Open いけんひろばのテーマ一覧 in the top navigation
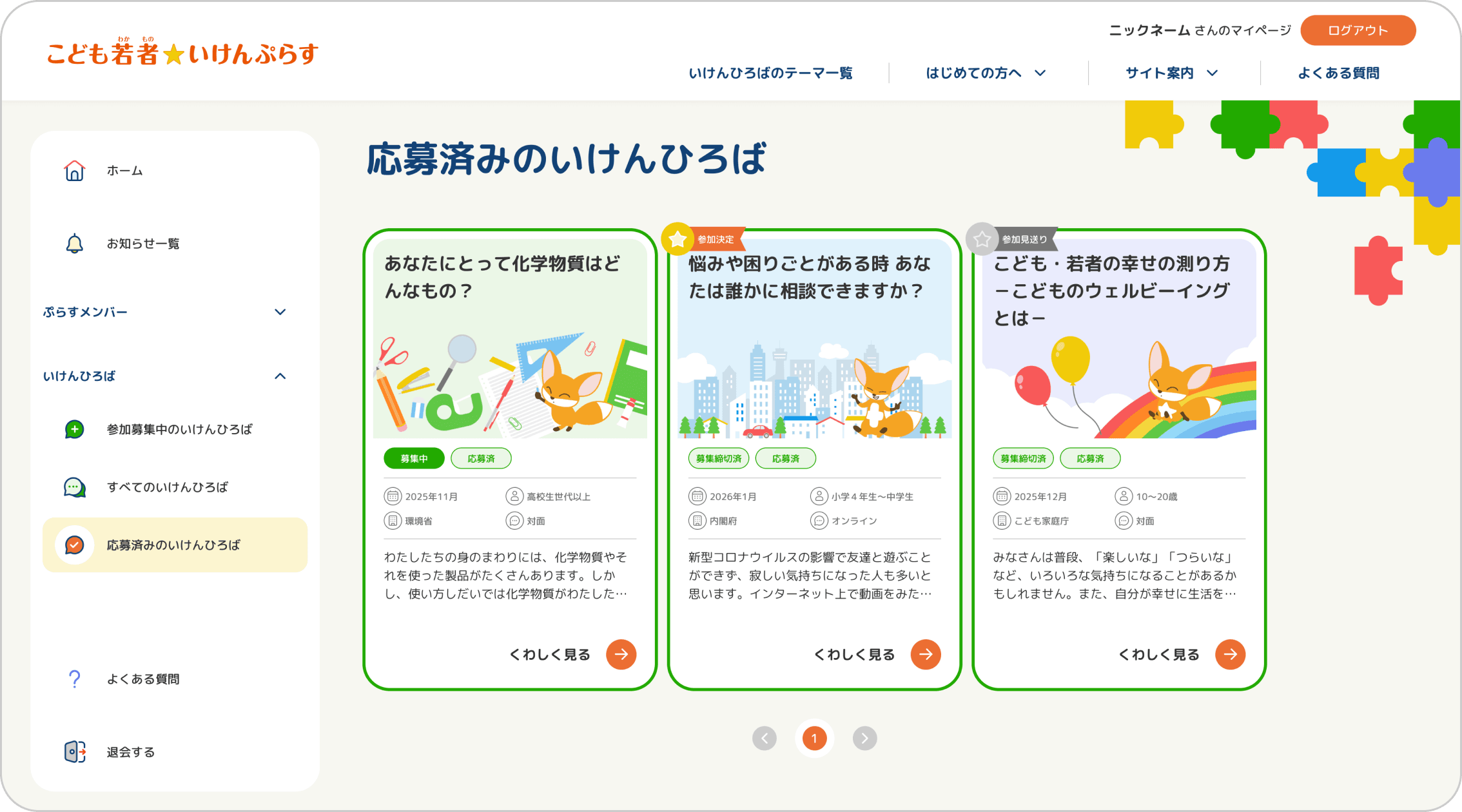The height and width of the screenshot is (812, 1462). pyautogui.click(x=771, y=73)
